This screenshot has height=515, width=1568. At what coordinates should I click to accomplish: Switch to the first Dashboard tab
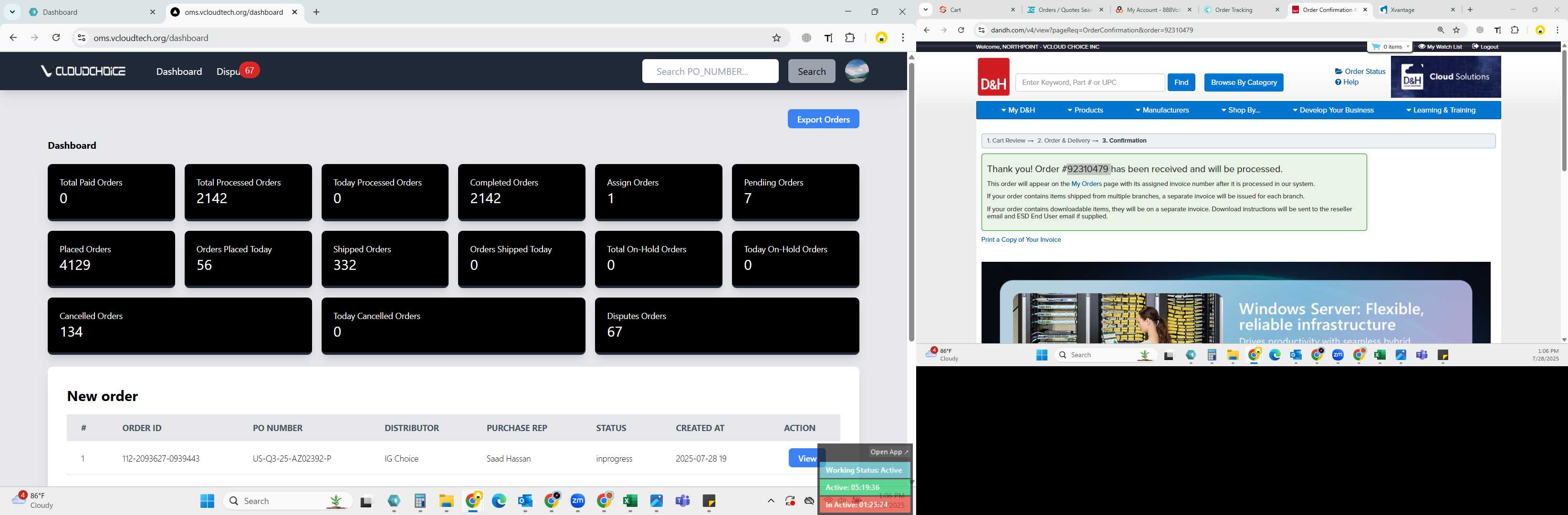click(x=93, y=12)
